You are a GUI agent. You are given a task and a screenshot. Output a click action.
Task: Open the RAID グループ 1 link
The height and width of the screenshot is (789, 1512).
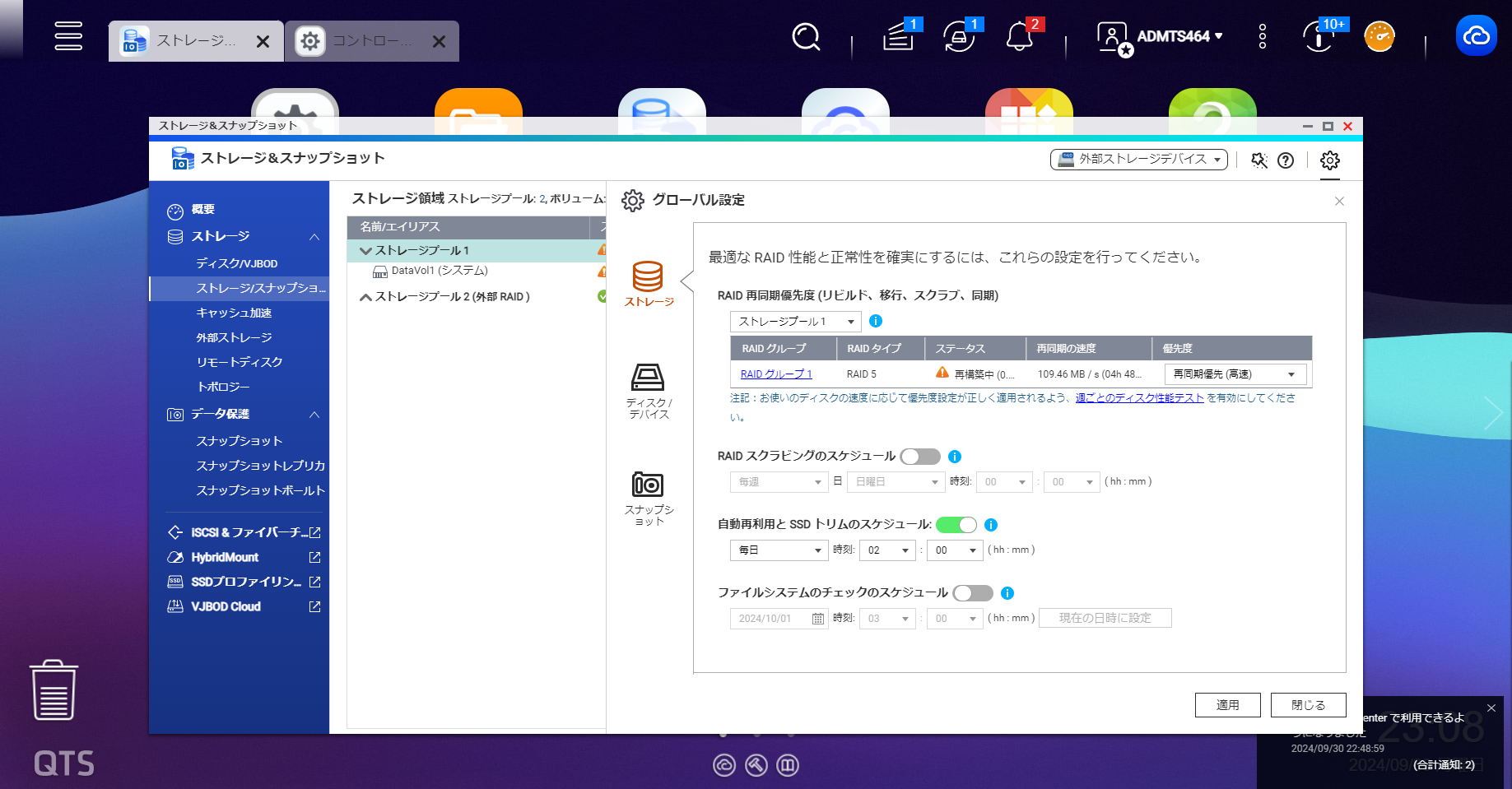click(x=776, y=374)
